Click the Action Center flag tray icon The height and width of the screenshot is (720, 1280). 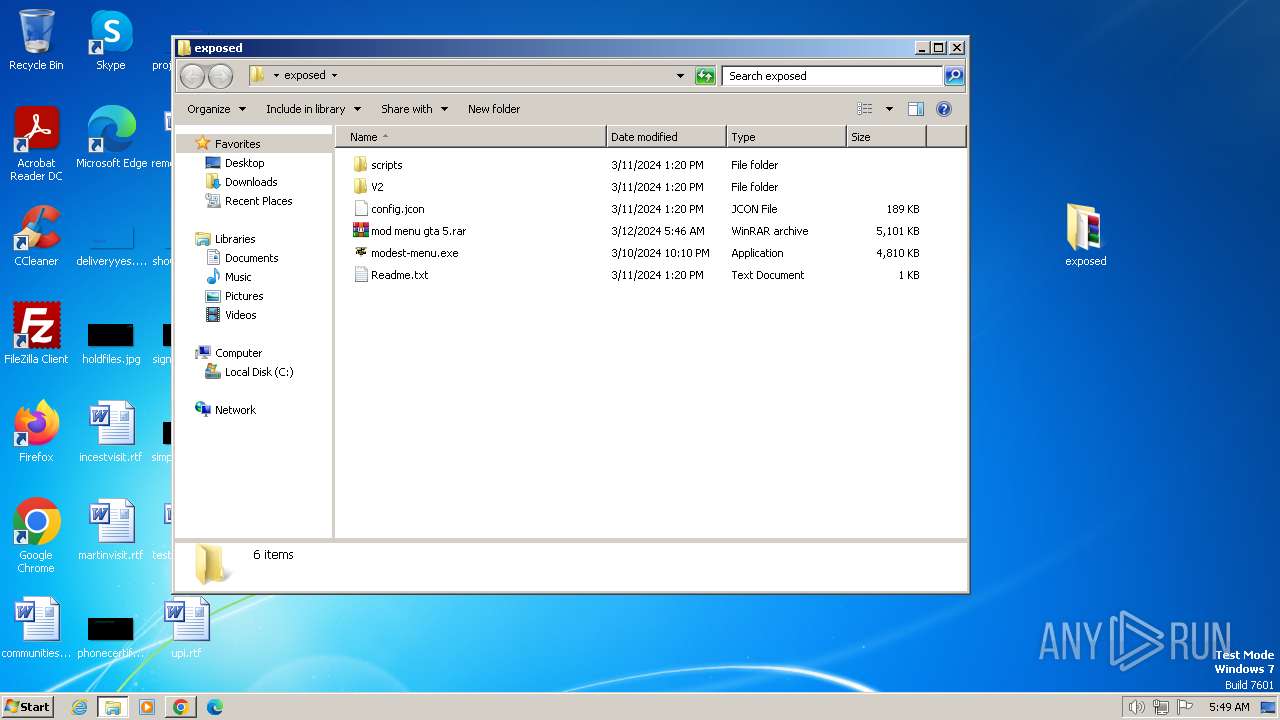(1184, 707)
